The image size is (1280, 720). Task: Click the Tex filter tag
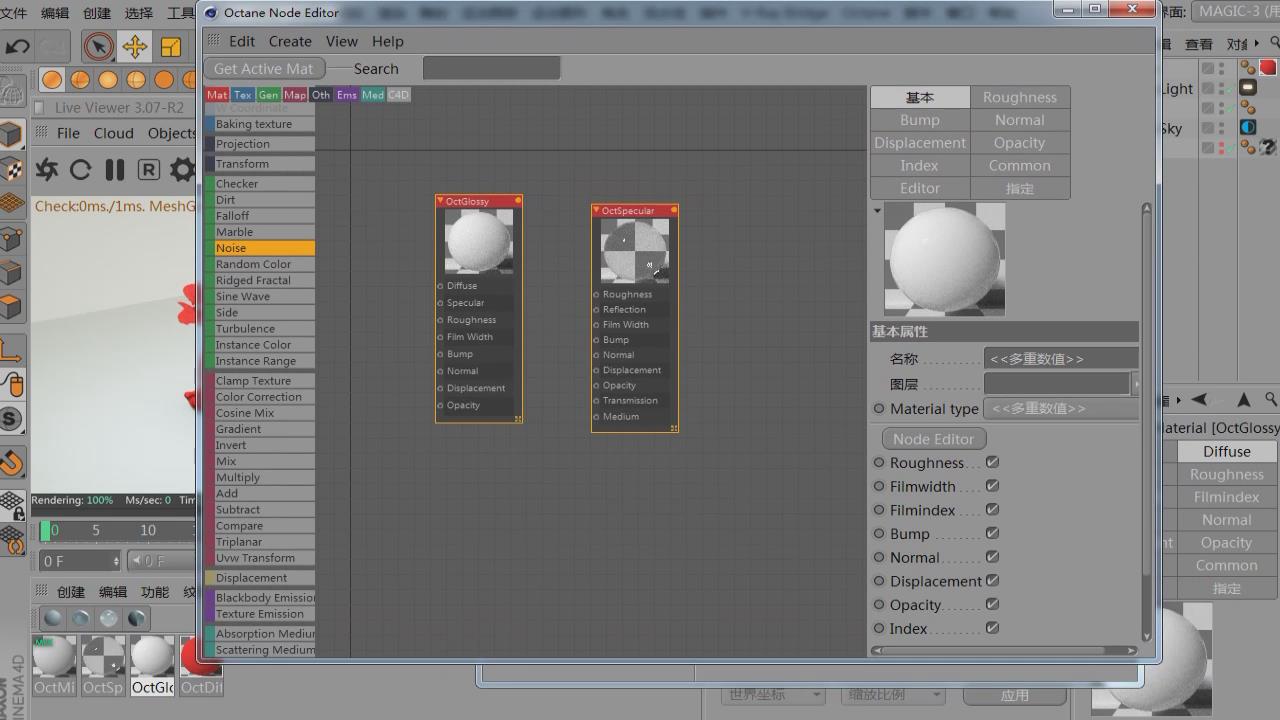click(243, 95)
